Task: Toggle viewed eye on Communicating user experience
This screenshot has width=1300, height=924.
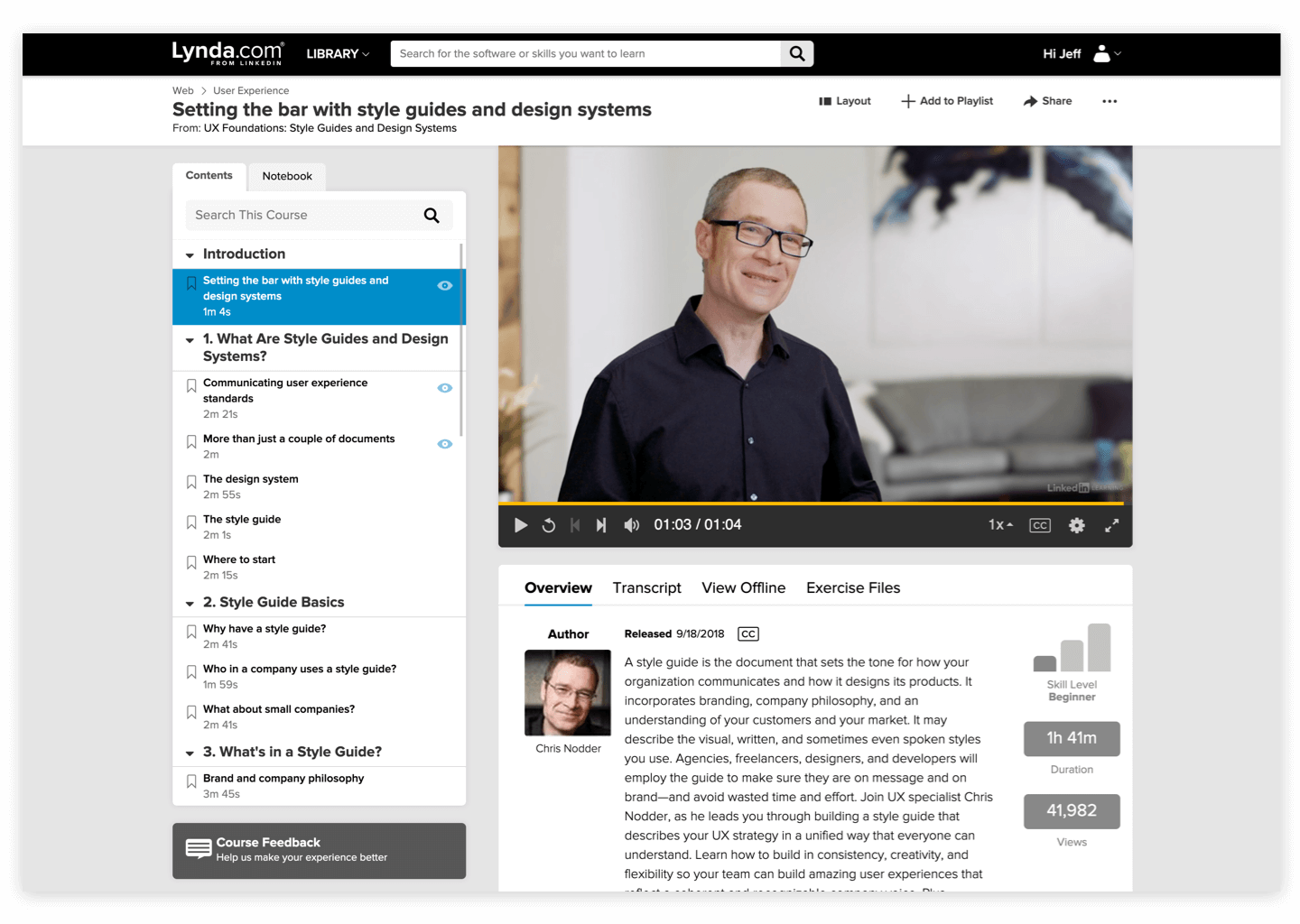Action: [445, 388]
